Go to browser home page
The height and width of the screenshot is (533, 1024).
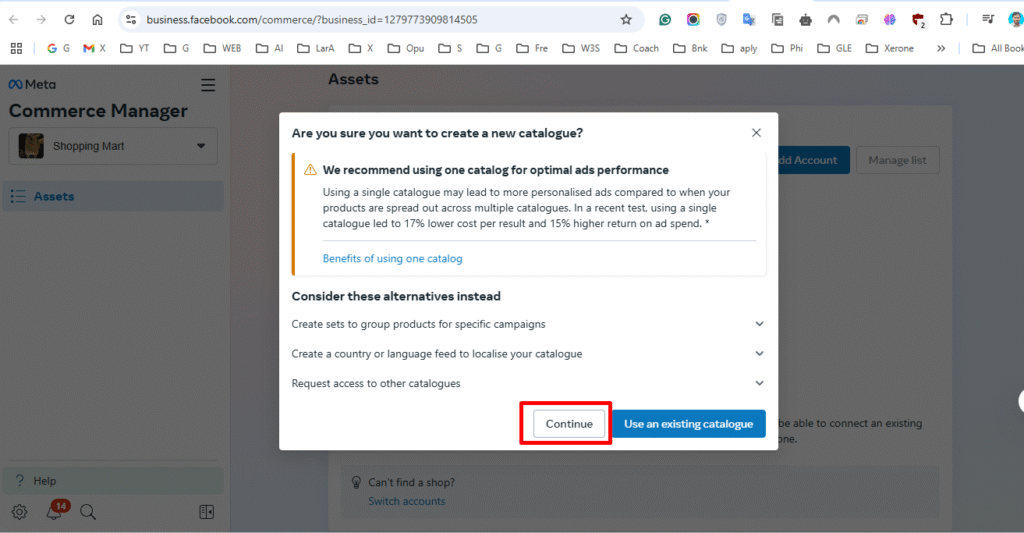tap(97, 20)
